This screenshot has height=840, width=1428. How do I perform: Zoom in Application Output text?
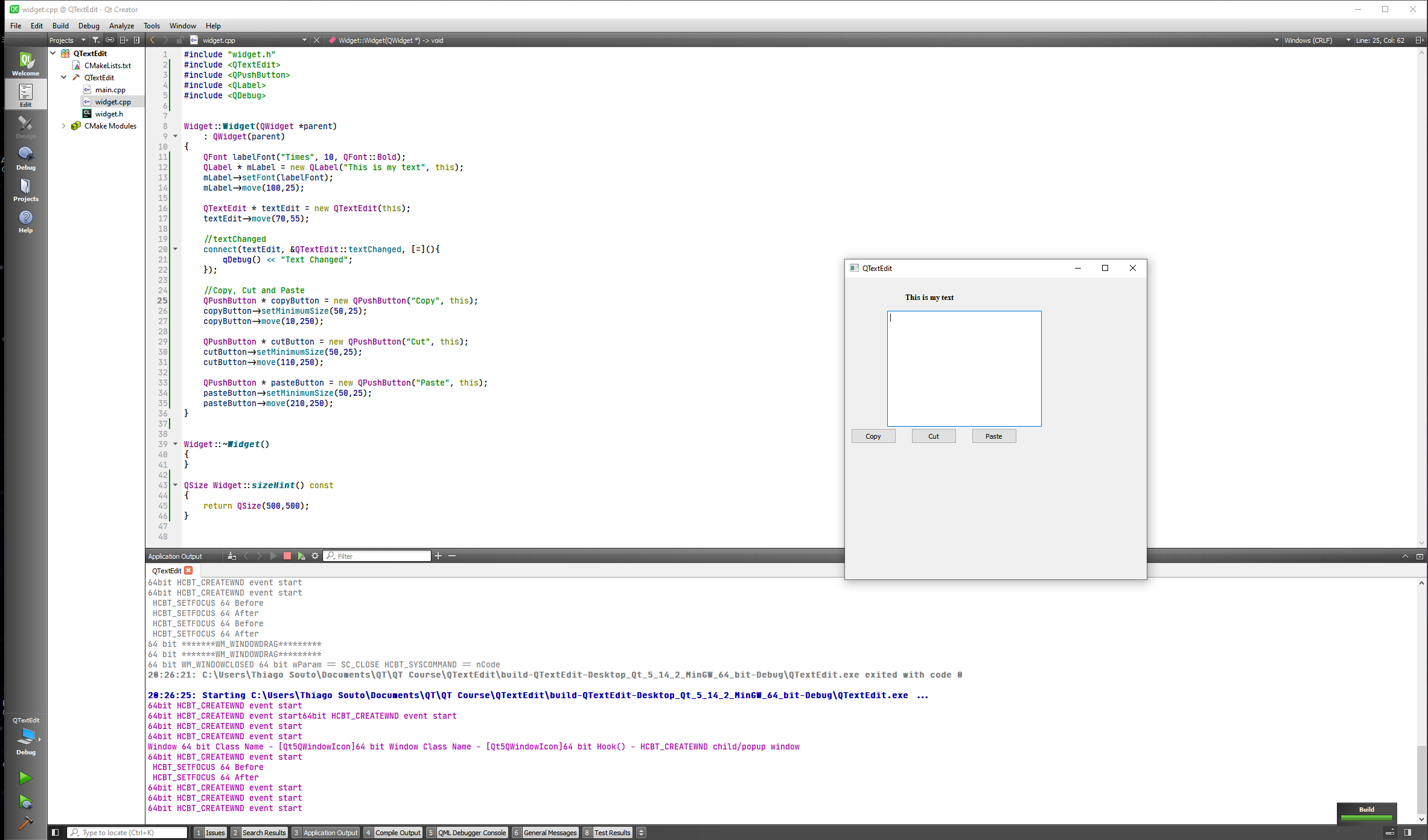pos(438,556)
